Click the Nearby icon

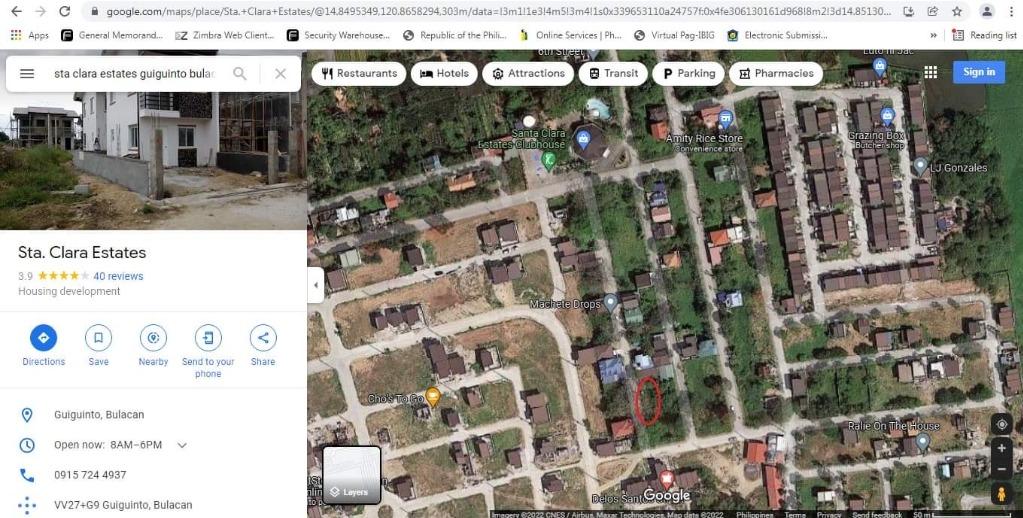pos(153,337)
